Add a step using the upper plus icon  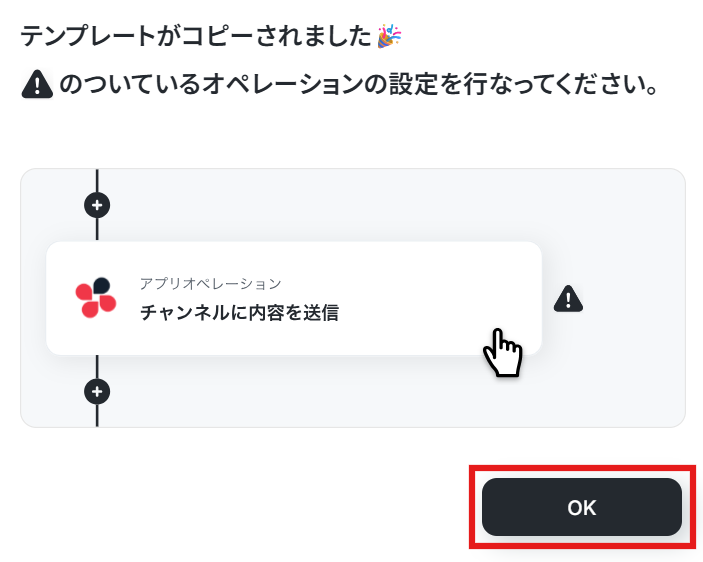coord(97,205)
